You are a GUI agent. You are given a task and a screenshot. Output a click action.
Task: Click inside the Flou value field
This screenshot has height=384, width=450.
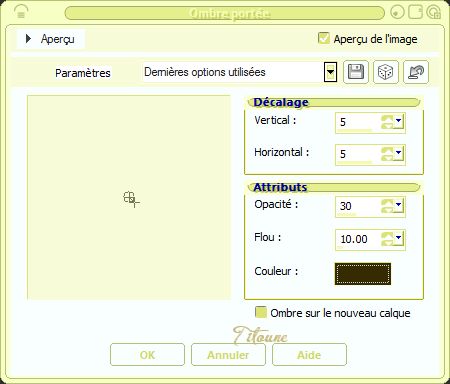point(358,239)
